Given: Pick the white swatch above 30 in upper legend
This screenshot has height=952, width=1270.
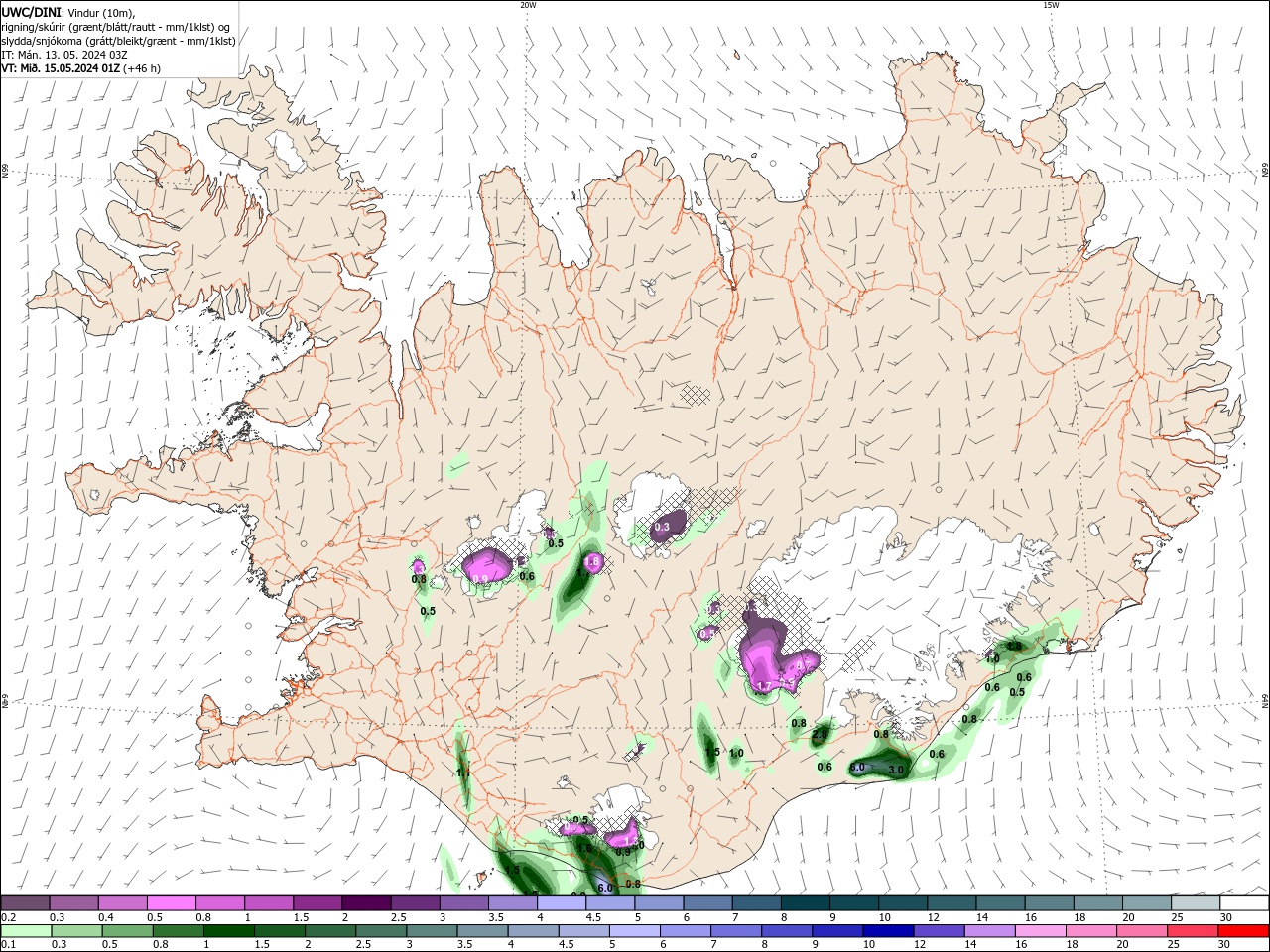Looking at the screenshot, I should (1244, 902).
